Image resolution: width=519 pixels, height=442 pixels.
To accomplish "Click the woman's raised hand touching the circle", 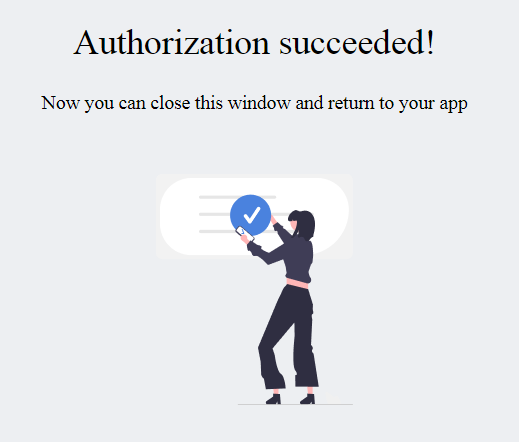I will 273,219.
